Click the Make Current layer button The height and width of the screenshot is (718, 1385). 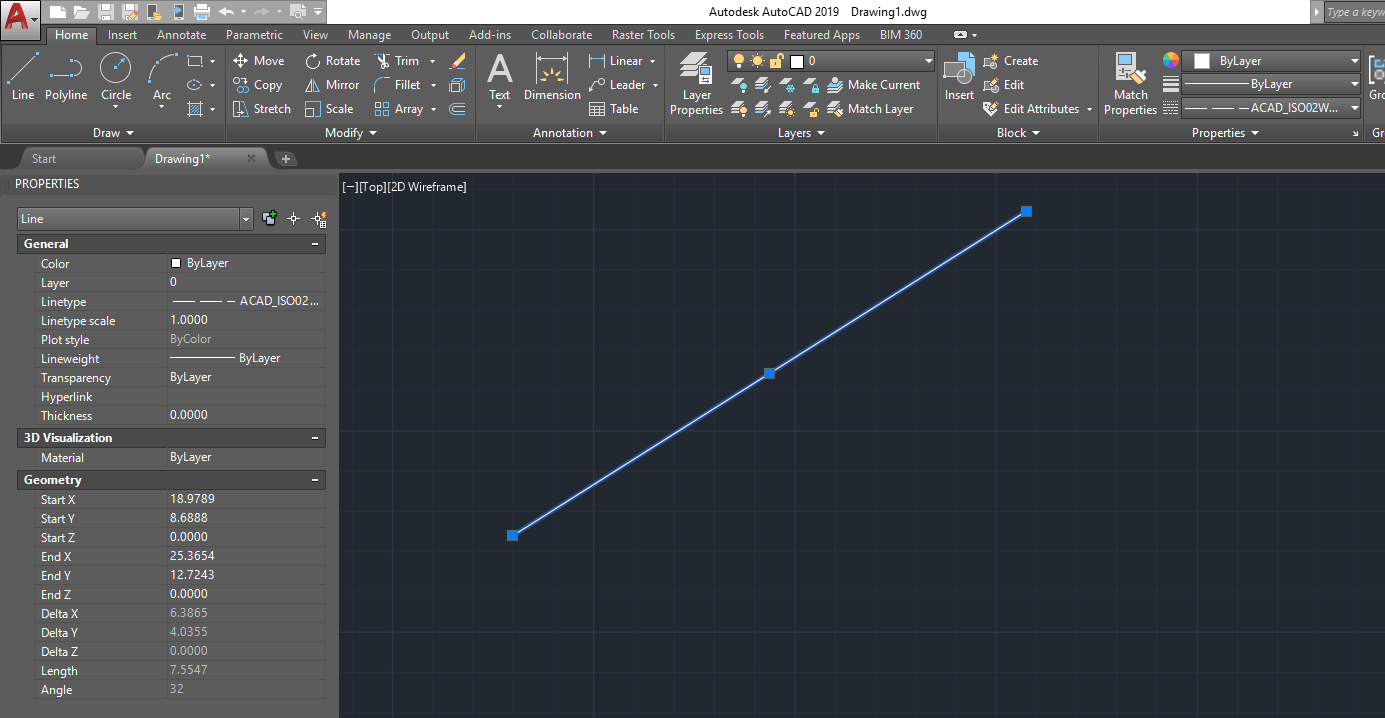(874, 84)
